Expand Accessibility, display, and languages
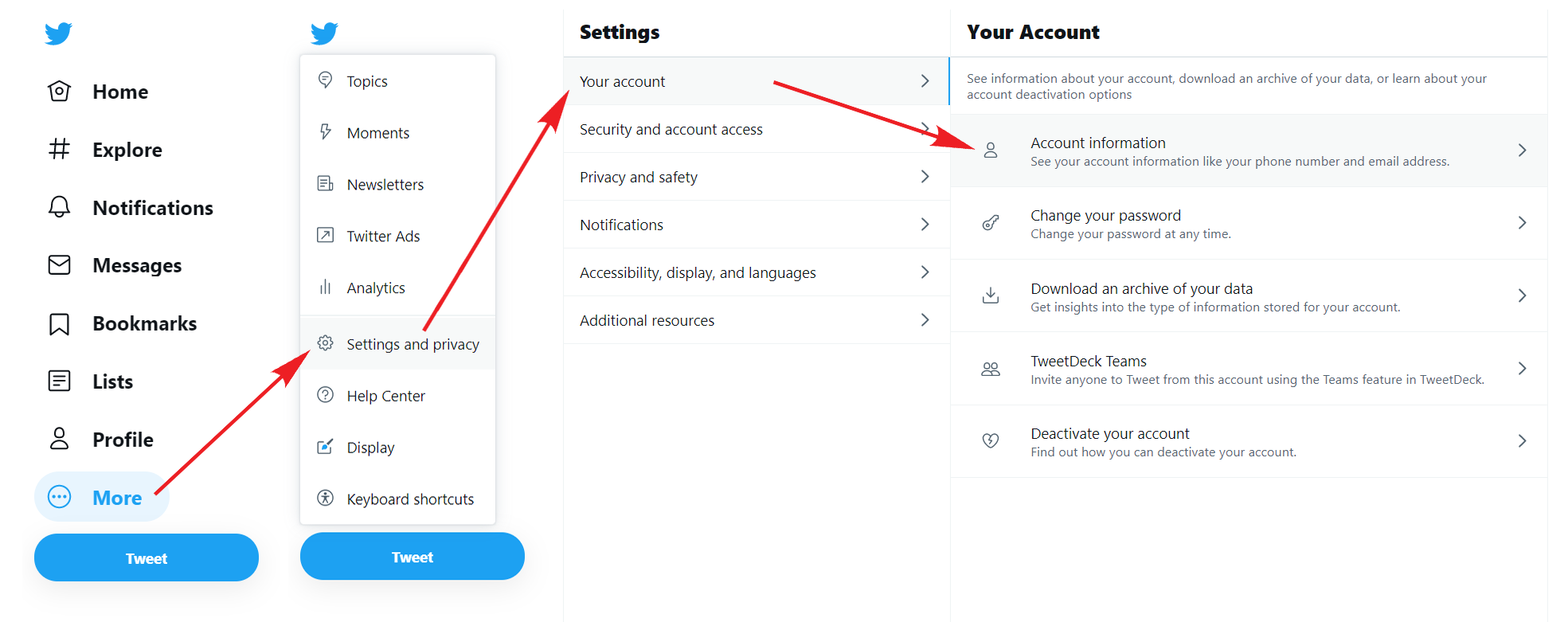This screenshot has width=1568, height=622. 756,272
